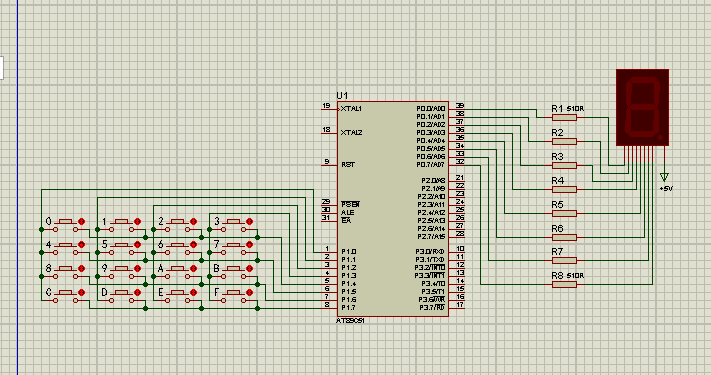The width and height of the screenshot is (711, 375).
Task: Select resistor R1
Action: point(565,117)
